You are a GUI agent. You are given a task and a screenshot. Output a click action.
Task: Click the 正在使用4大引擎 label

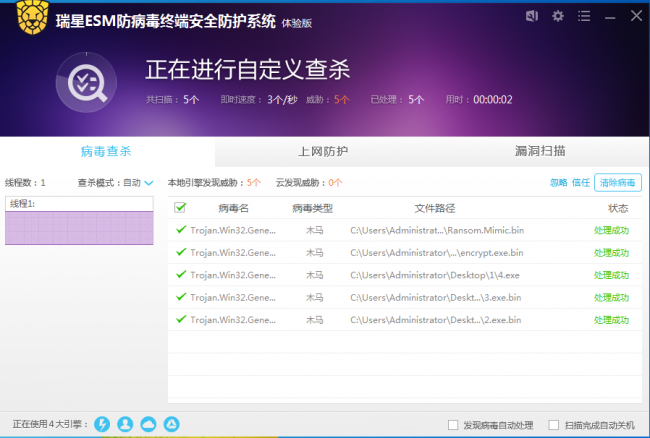point(51,424)
